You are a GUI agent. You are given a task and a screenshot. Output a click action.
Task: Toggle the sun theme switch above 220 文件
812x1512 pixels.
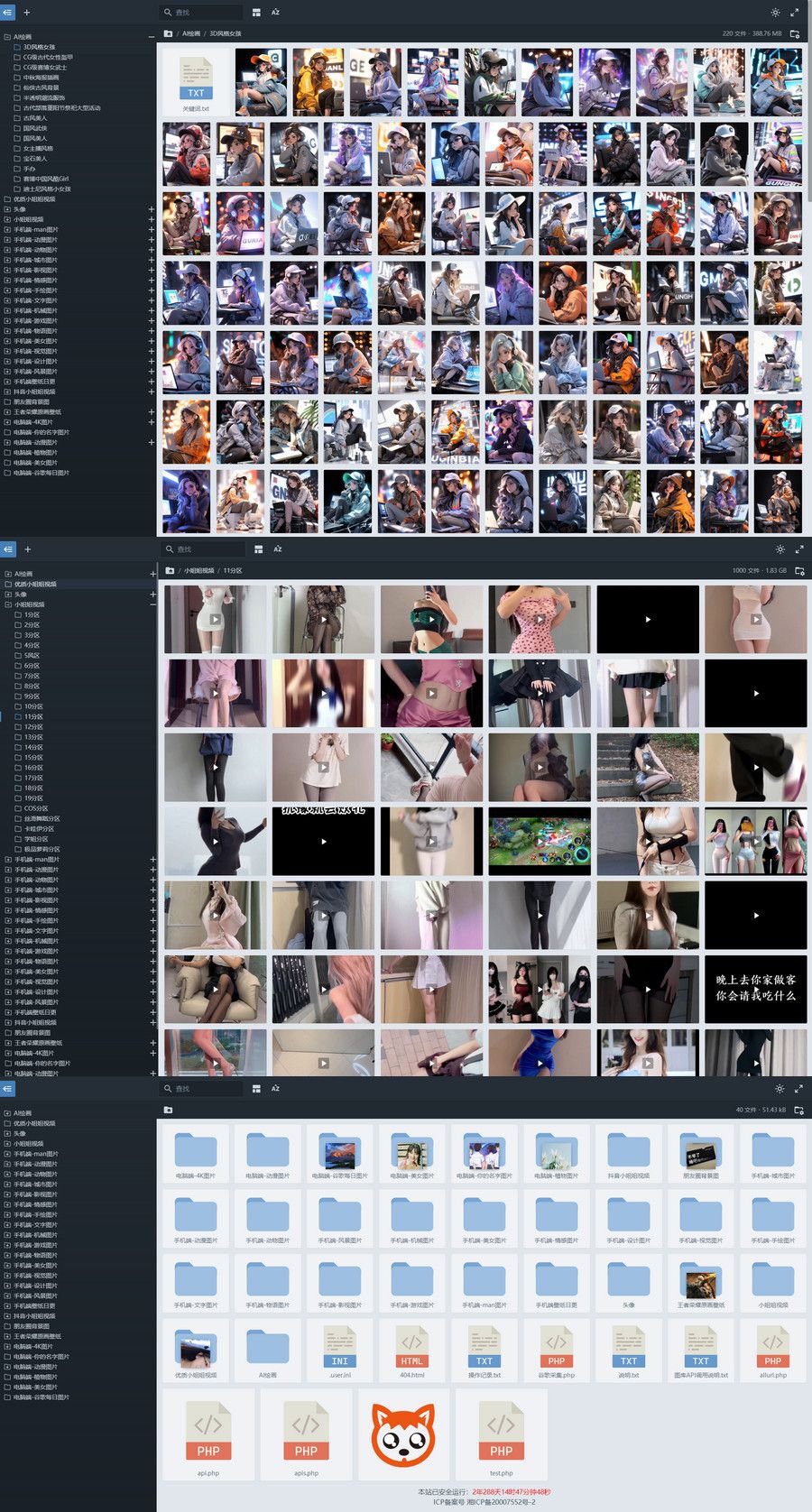(775, 13)
